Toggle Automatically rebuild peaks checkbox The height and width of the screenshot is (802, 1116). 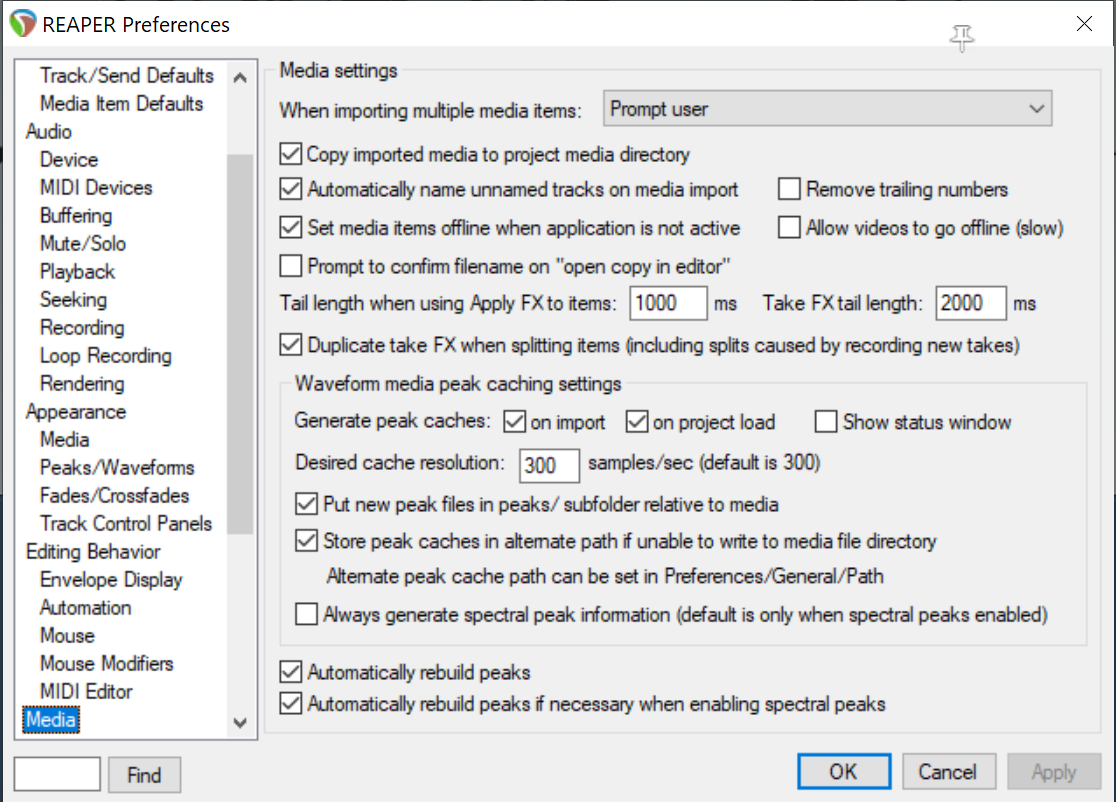(x=291, y=672)
